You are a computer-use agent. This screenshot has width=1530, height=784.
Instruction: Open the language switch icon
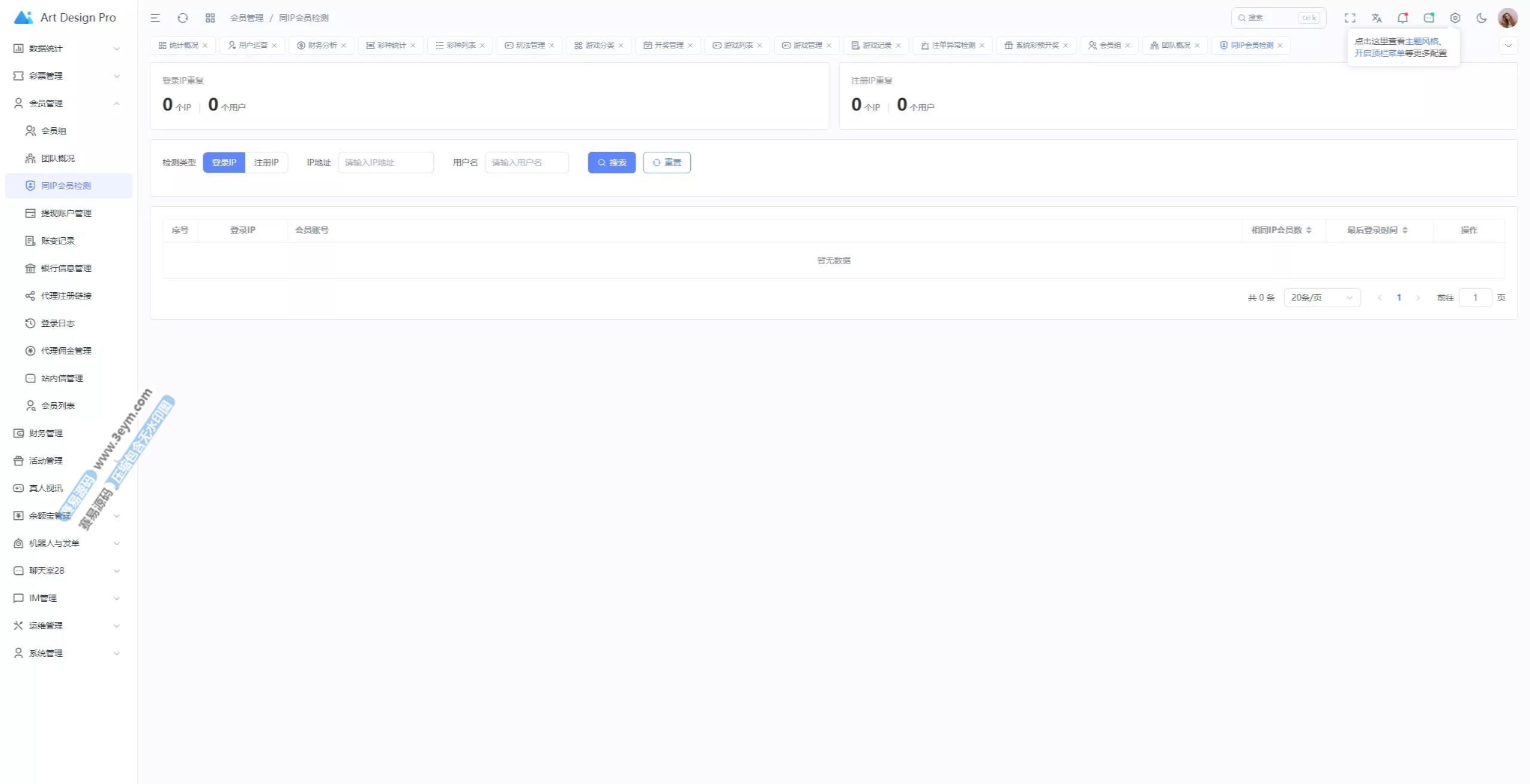pos(1376,18)
